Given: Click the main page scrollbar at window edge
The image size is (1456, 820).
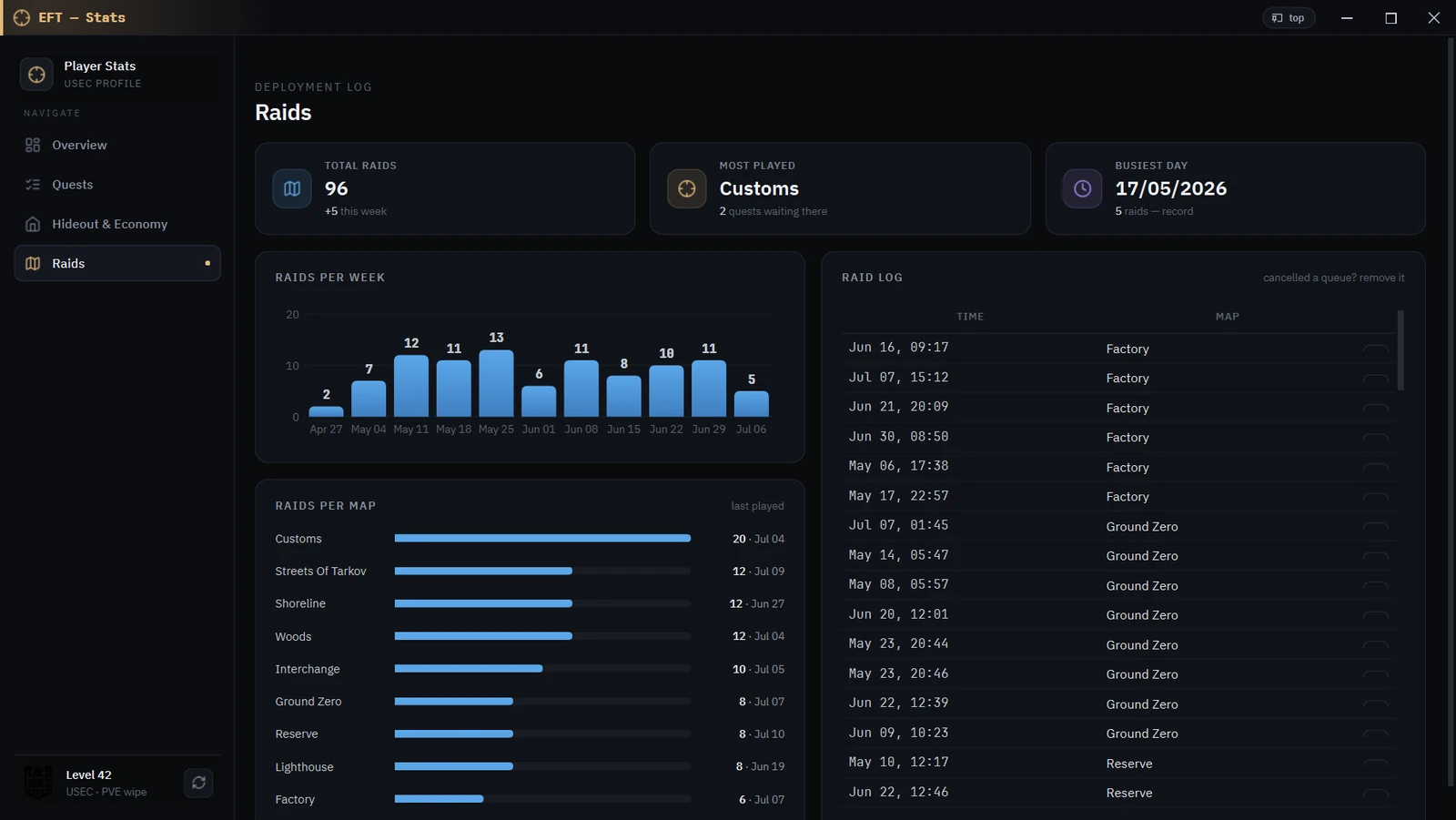Looking at the screenshot, I should coord(1451,411).
